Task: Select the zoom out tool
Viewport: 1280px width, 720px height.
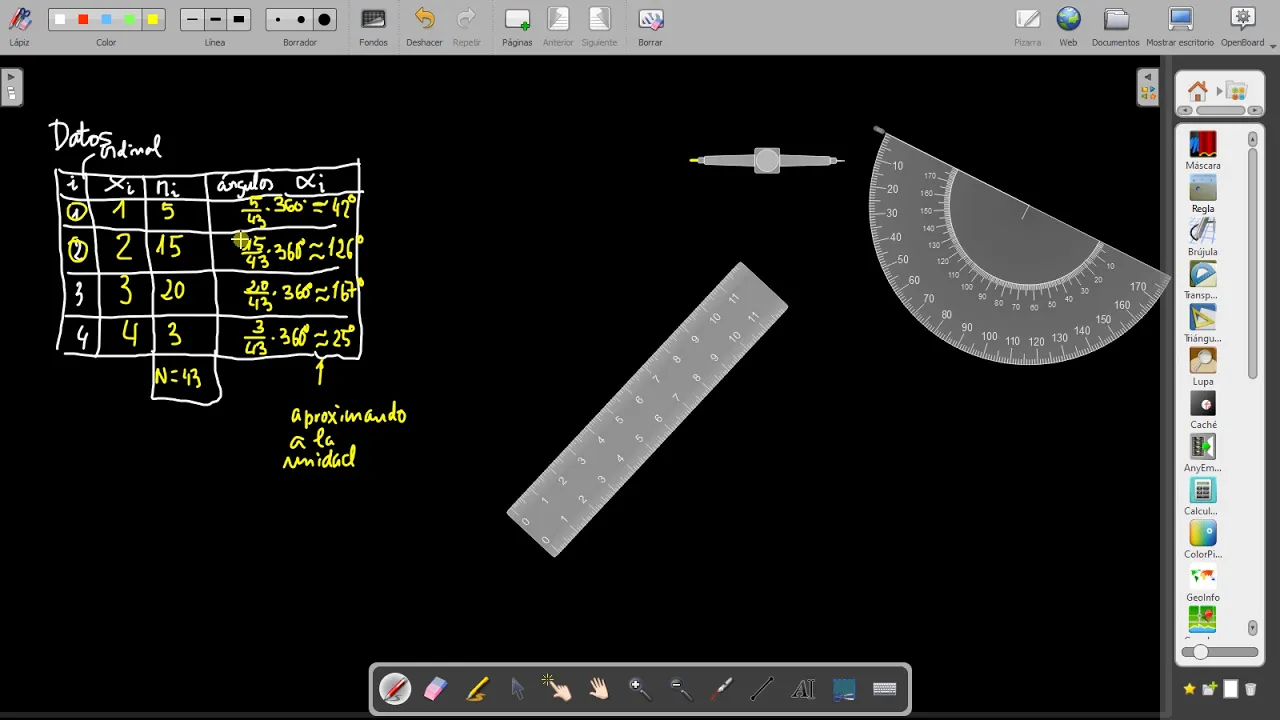Action: (680, 689)
